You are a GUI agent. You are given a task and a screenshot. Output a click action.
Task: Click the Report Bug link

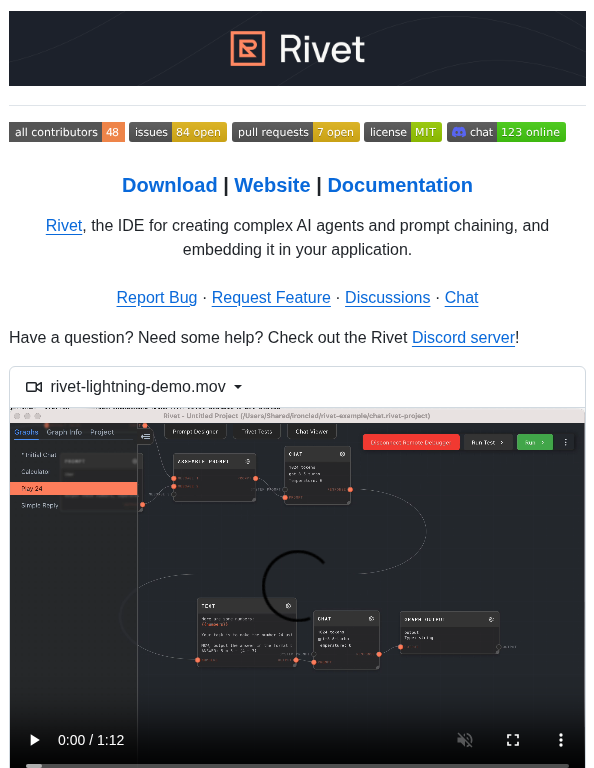(x=157, y=297)
